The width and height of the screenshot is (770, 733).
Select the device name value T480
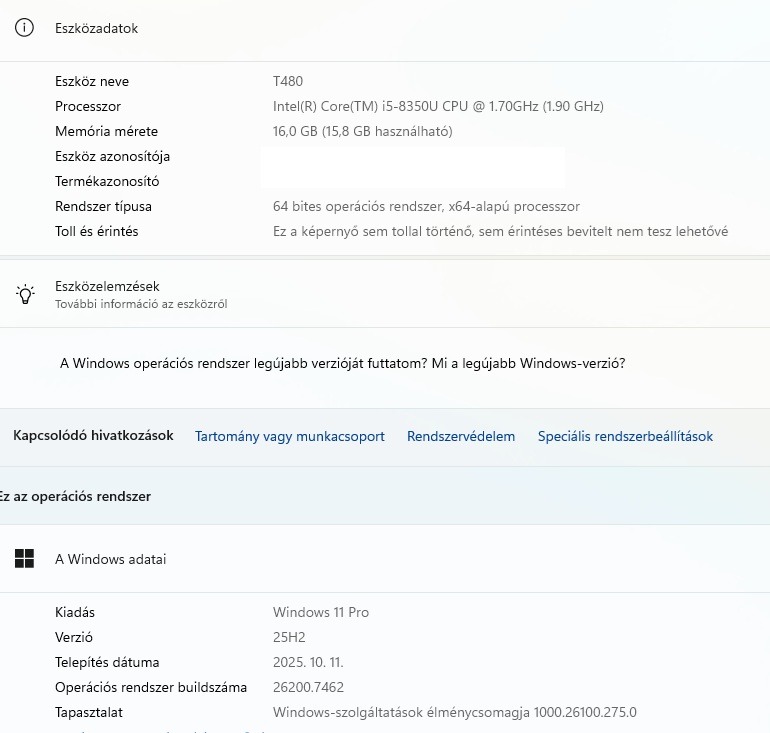tap(288, 81)
